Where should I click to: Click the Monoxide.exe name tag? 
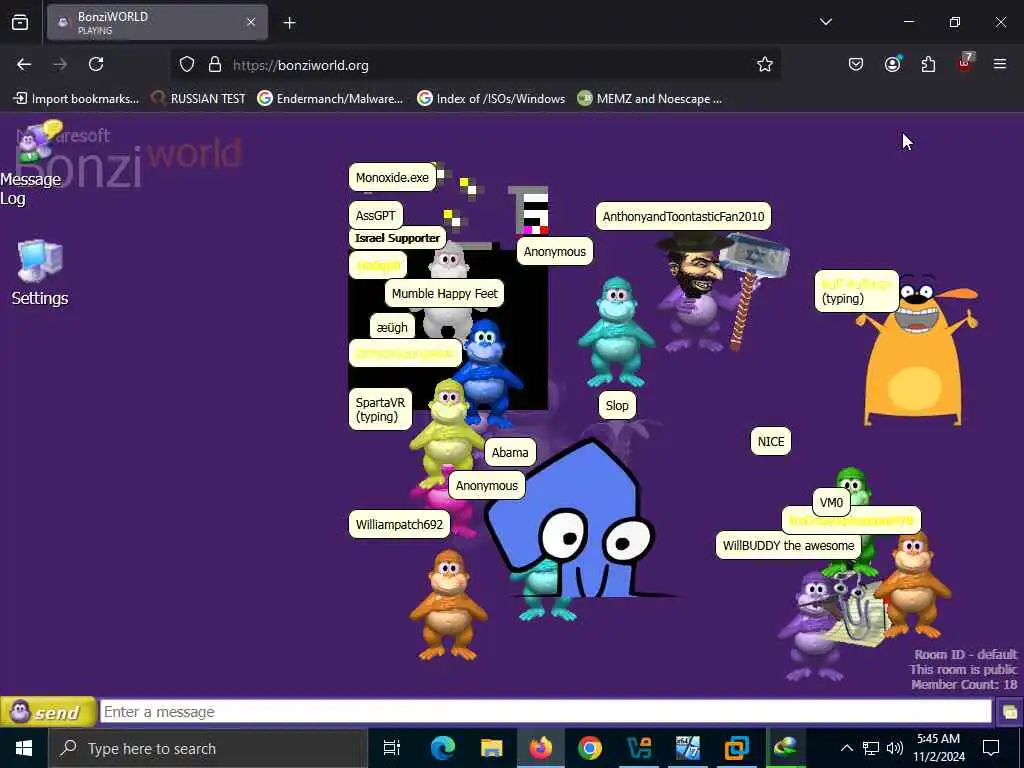[392, 178]
